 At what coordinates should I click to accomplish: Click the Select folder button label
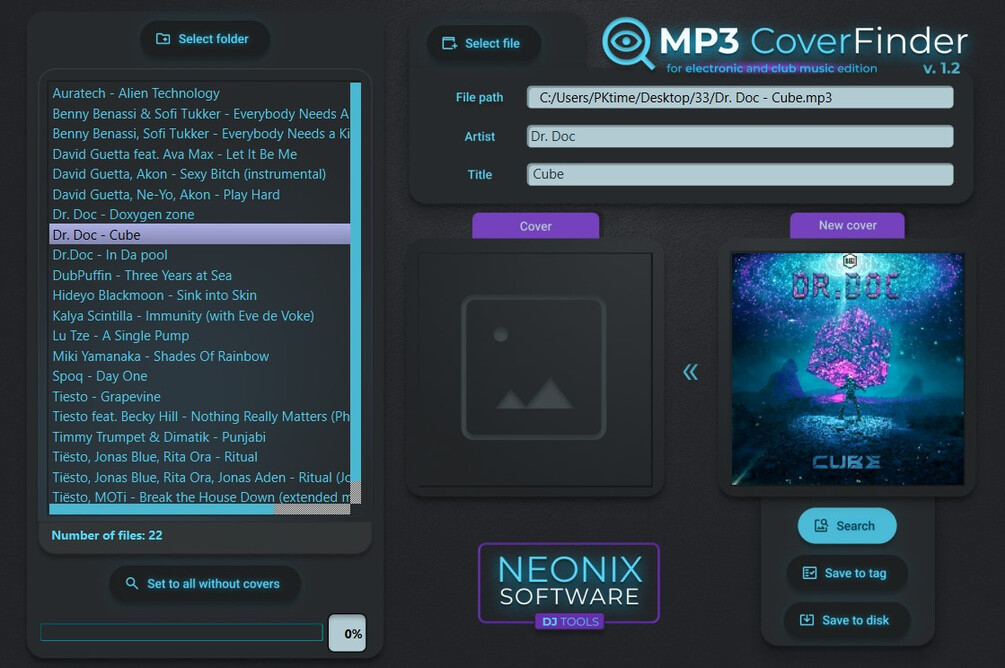[213, 39]
